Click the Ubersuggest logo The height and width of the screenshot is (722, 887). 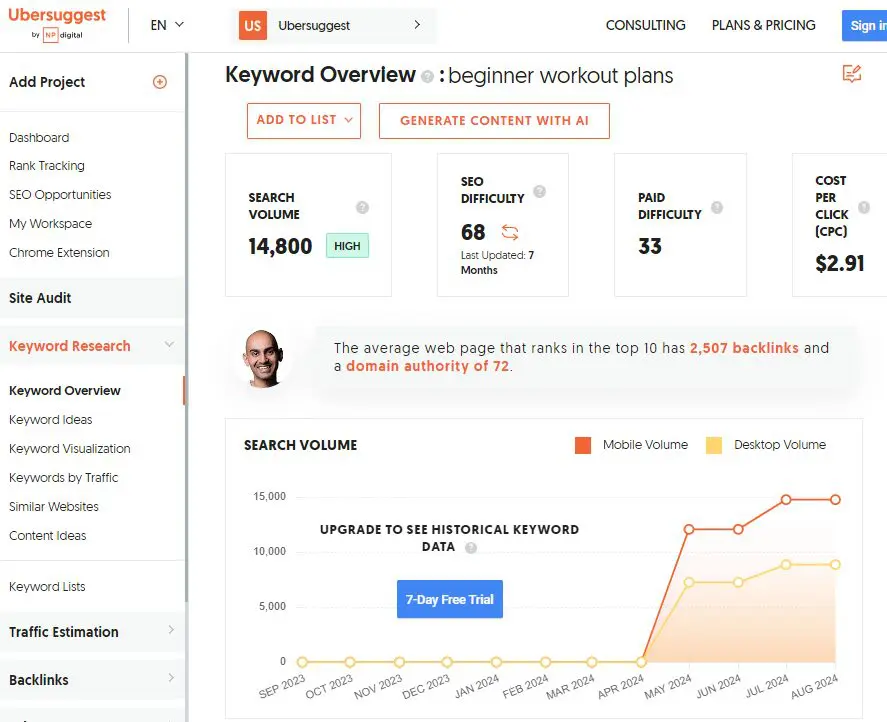click(57, 24)
